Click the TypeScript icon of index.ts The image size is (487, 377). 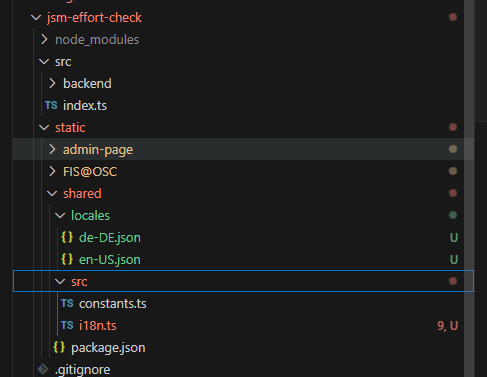click(x=51, y=106)
